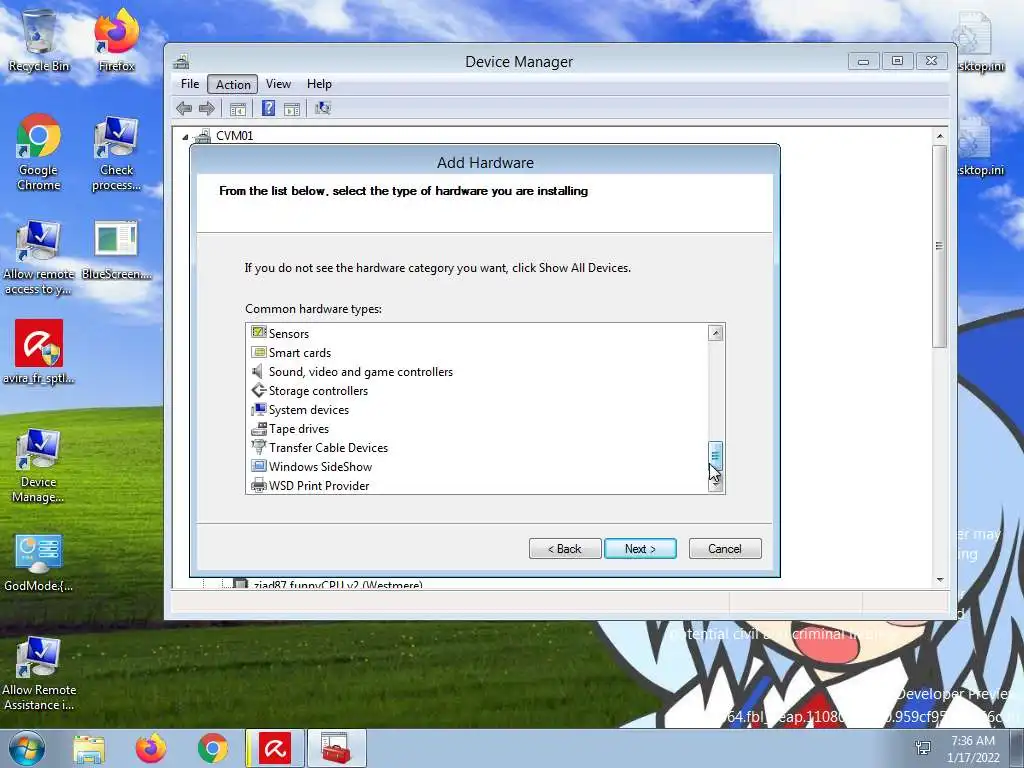
Task: Click the Forward arrow in Device Manager toolbar
Action: coord(206,108)
